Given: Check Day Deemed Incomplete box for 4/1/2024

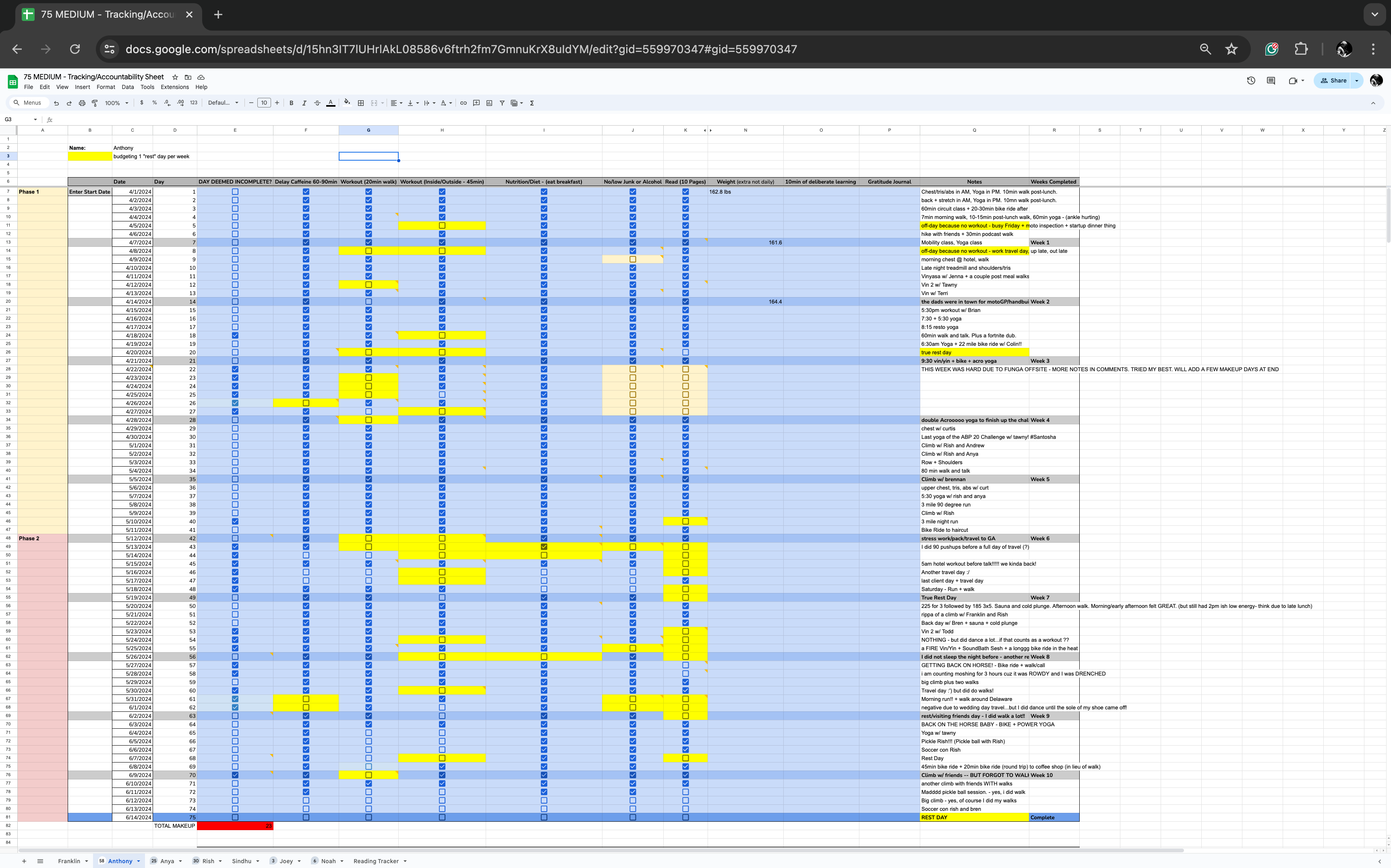Looking at the screenshot, I should tap(235, 192).
